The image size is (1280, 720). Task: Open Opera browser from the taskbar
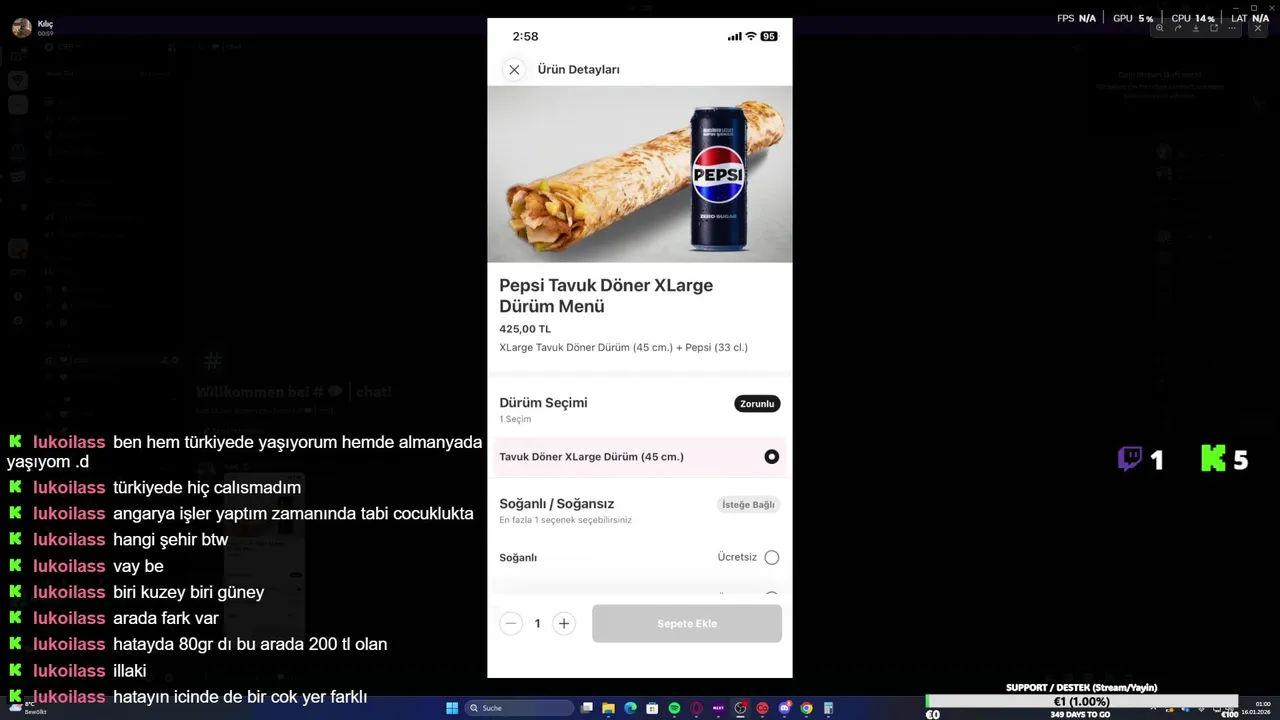(x=696, y=708)
